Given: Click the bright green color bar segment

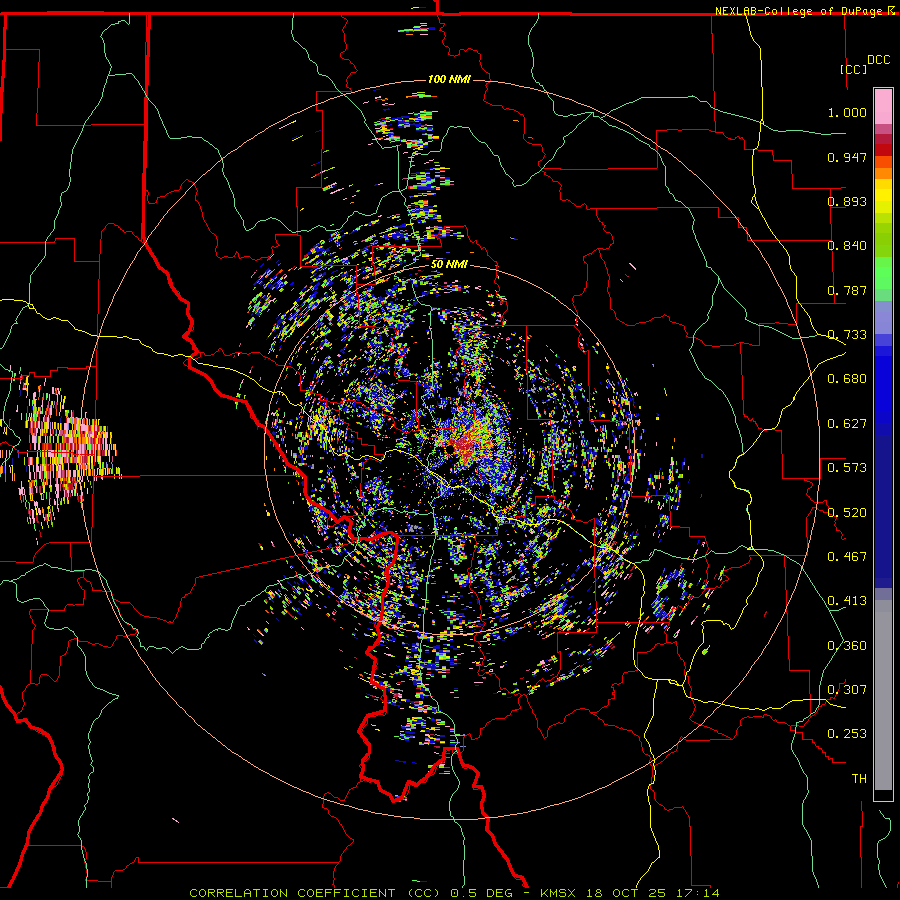Looking at the screenshot, I should [883, 273].
